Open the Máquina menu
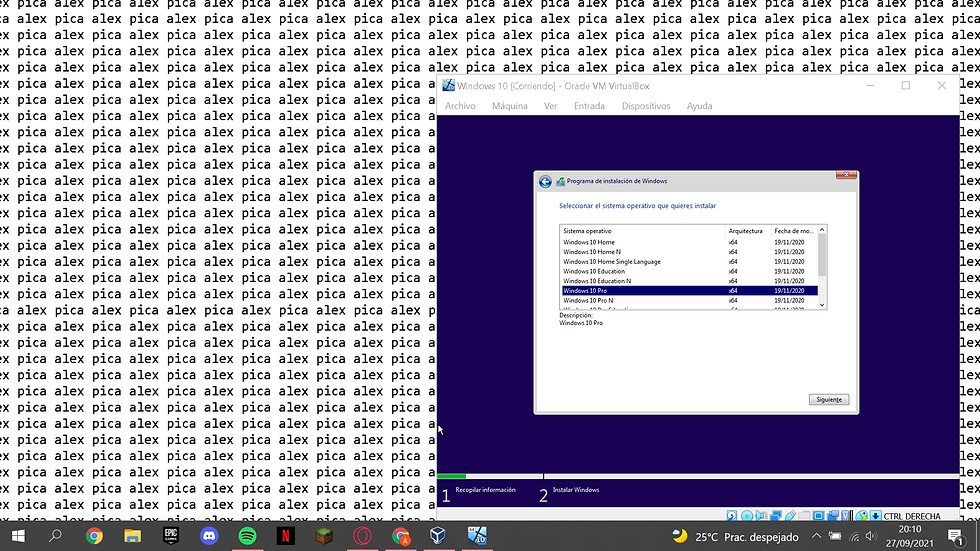 tap(509, 106)
